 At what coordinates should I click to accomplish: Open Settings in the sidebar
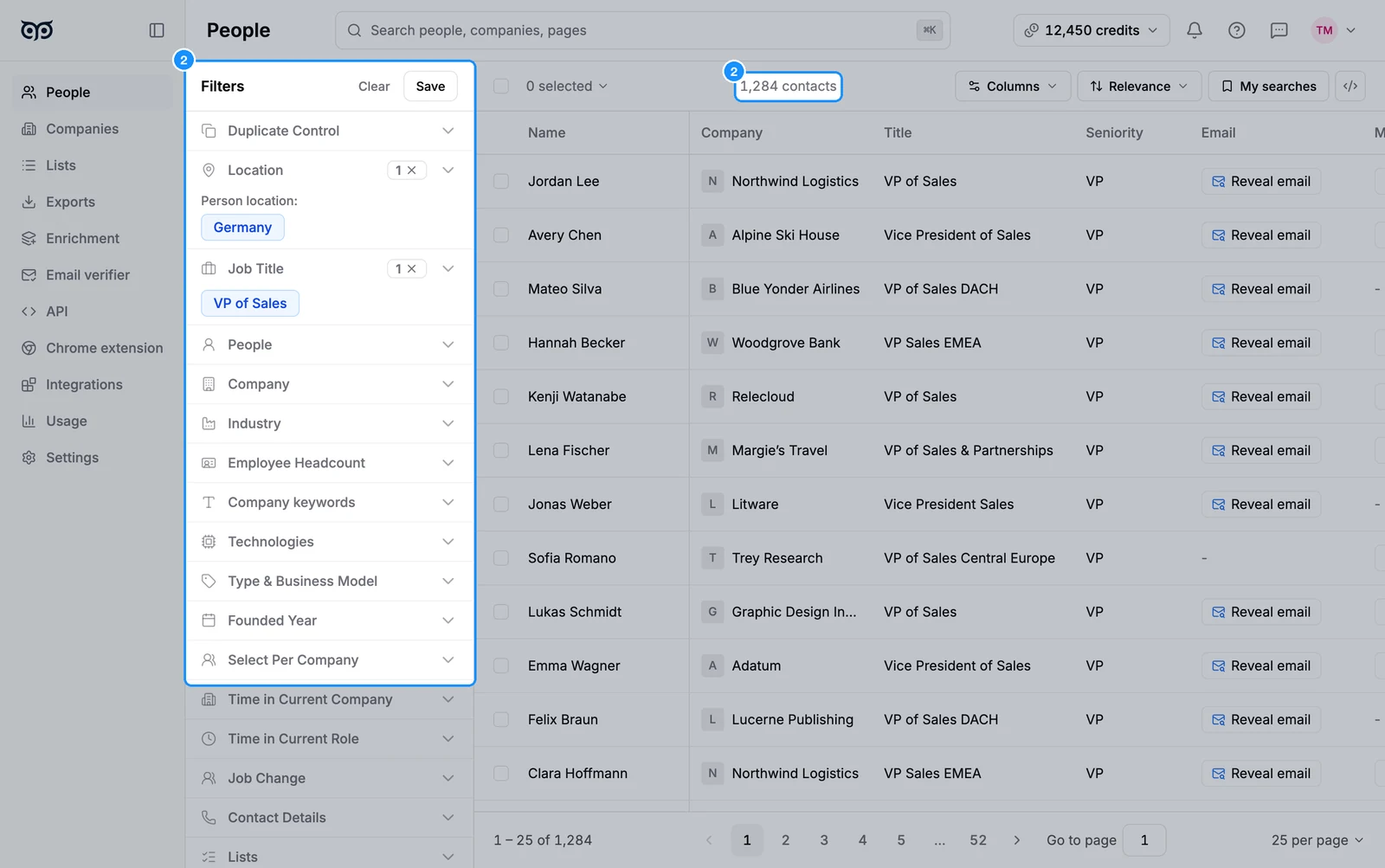pos(93,457)
